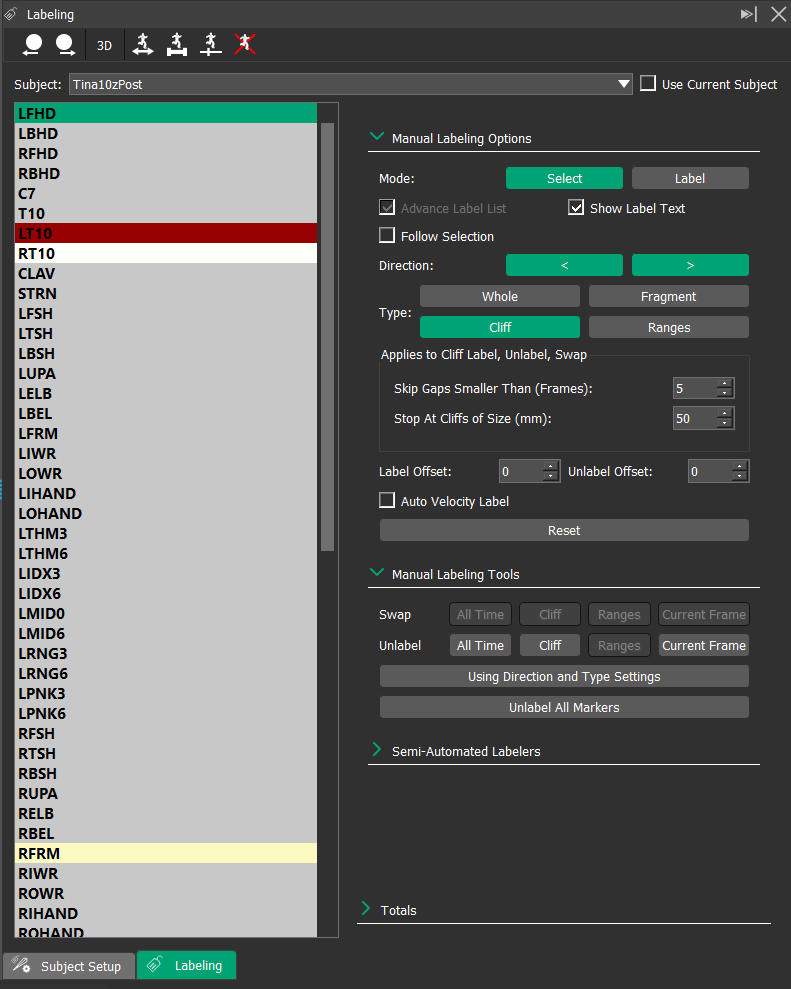Enable the Auto Velocity Label checkbox
Screen dimensions: 791x989
388,501
